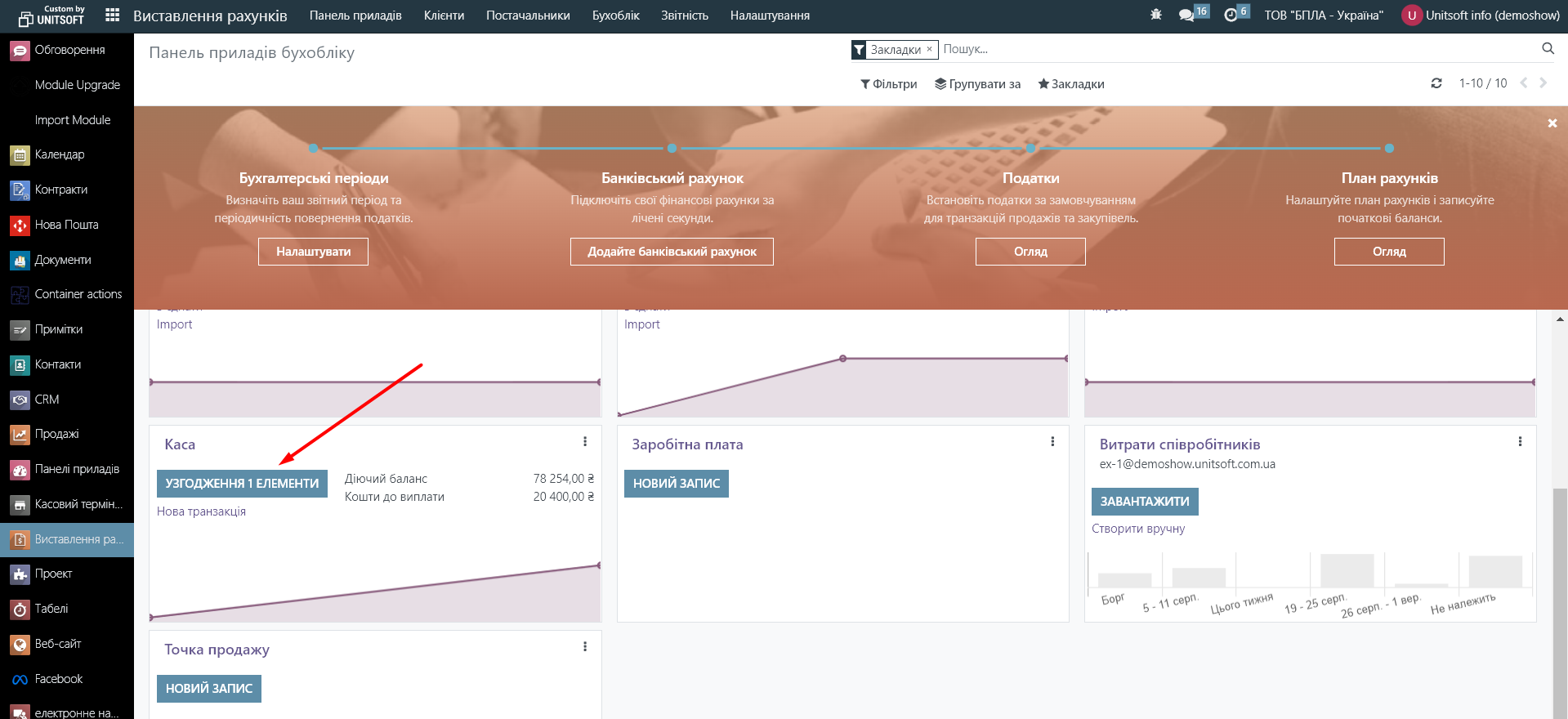
Task: Open the conversations chat icon
Action: (1186, 16)
